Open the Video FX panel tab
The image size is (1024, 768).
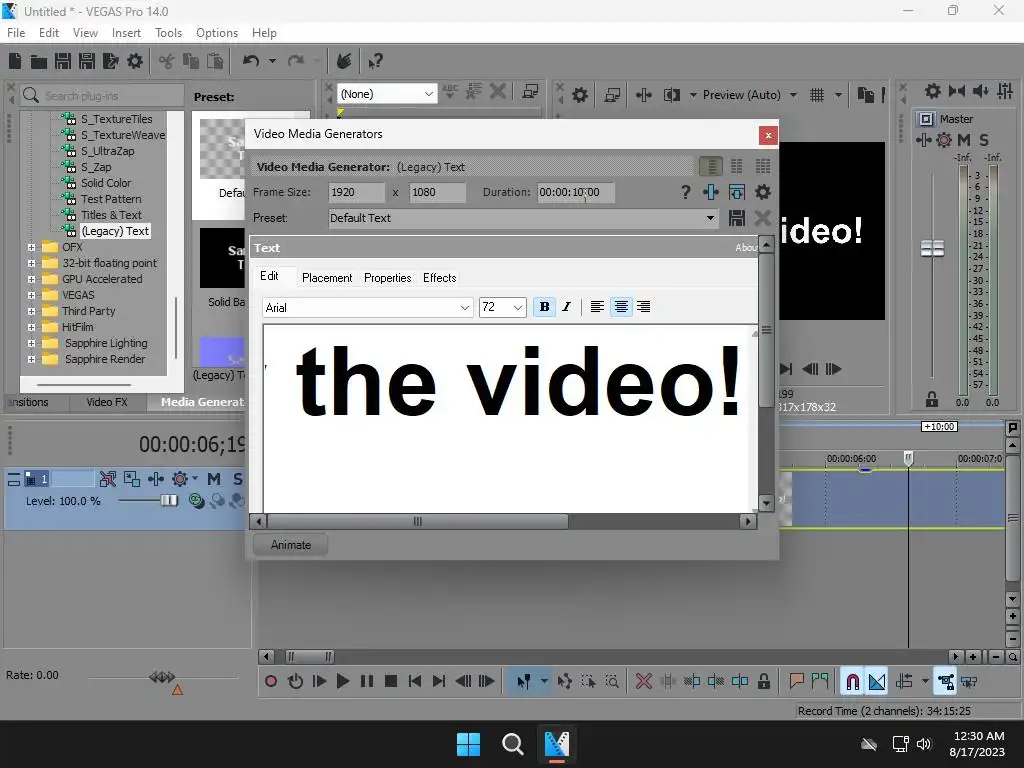click(107, 402)
